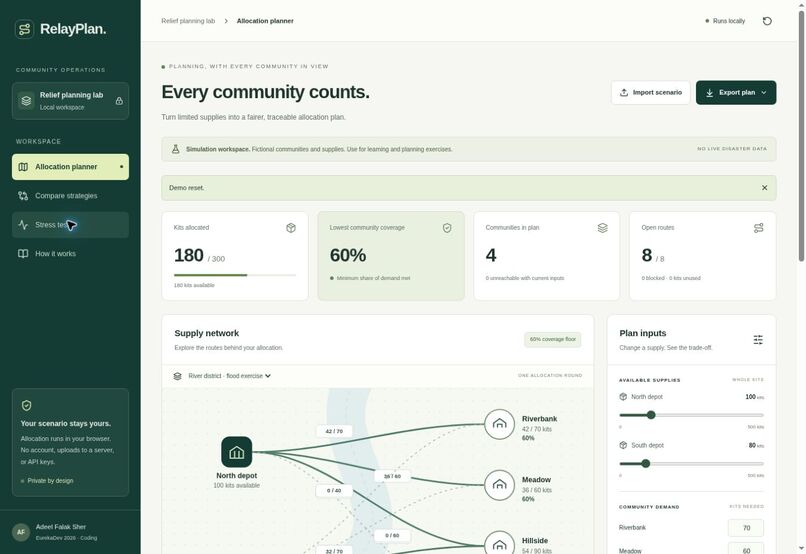The height and width of the screenshot is (554, 806).
Task: Adjust the South depot supply slider
Action: point(691,464)
